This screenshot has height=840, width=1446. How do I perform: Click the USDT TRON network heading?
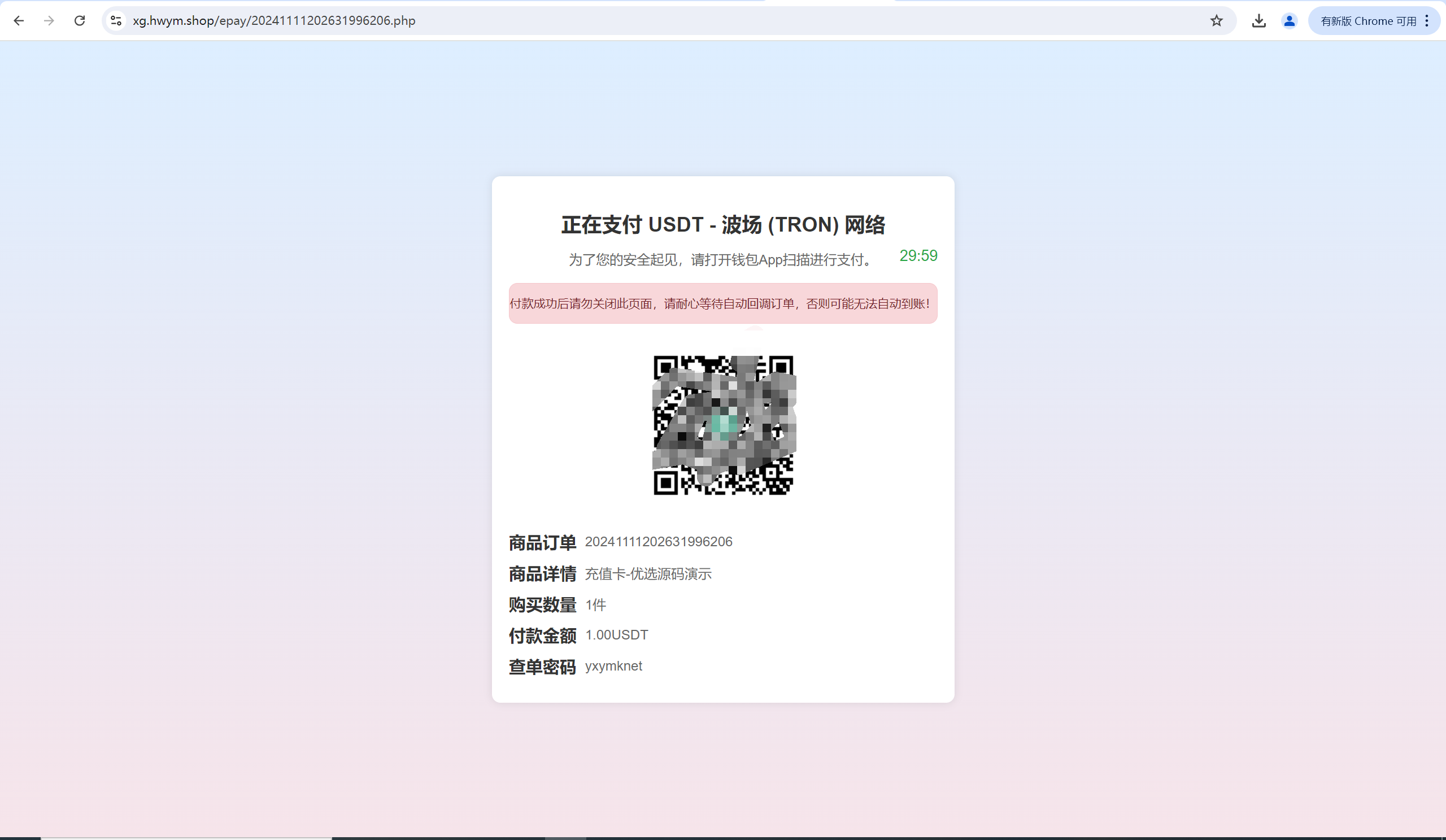coord(722,225)
